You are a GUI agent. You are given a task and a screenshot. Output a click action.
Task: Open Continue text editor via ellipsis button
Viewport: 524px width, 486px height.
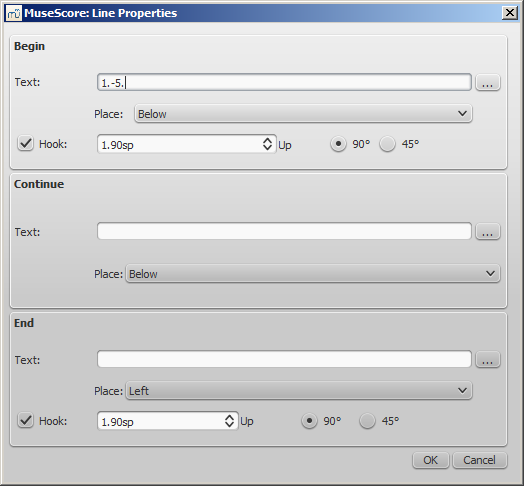(488, 231)
